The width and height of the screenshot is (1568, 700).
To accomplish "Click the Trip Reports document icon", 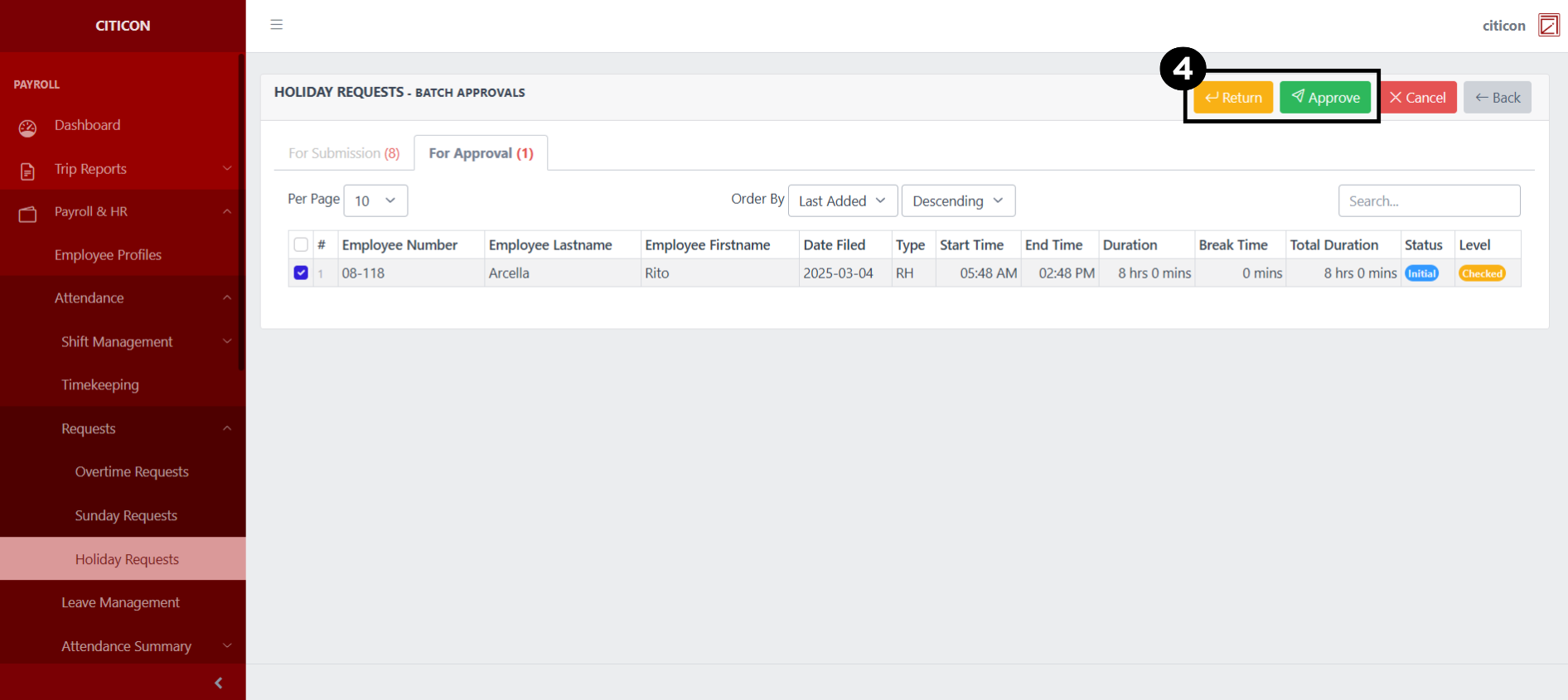I will (27, 171).
